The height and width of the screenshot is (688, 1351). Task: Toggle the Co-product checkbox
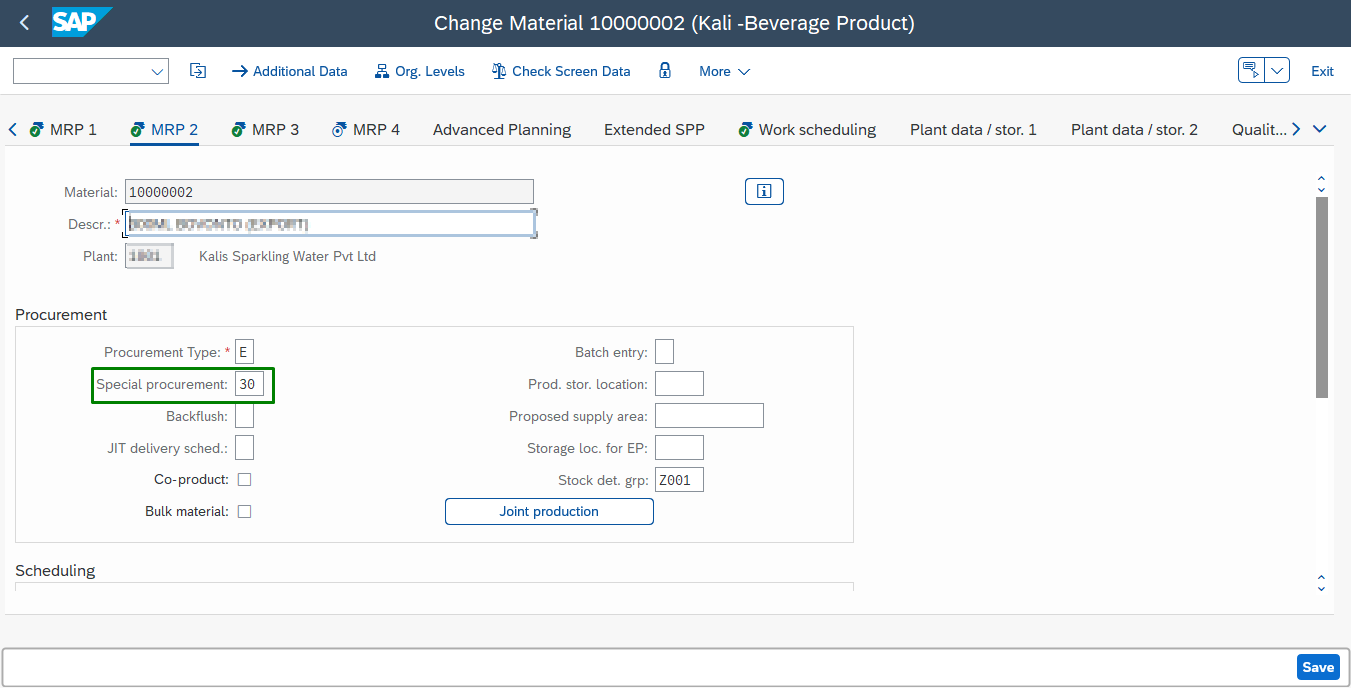coord(244,480)
